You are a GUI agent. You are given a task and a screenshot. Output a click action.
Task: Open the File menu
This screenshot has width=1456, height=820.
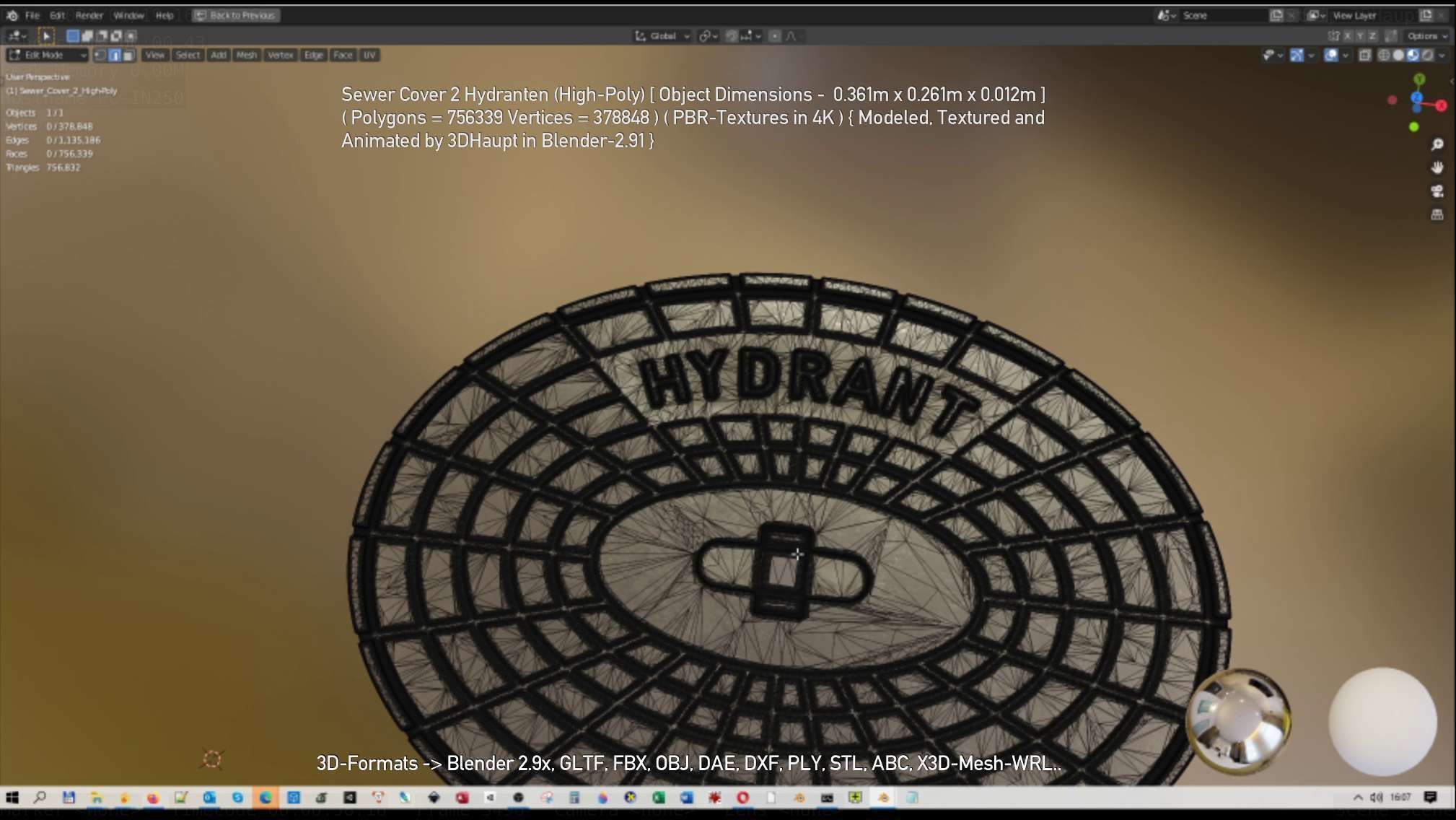tap(32, 15)
